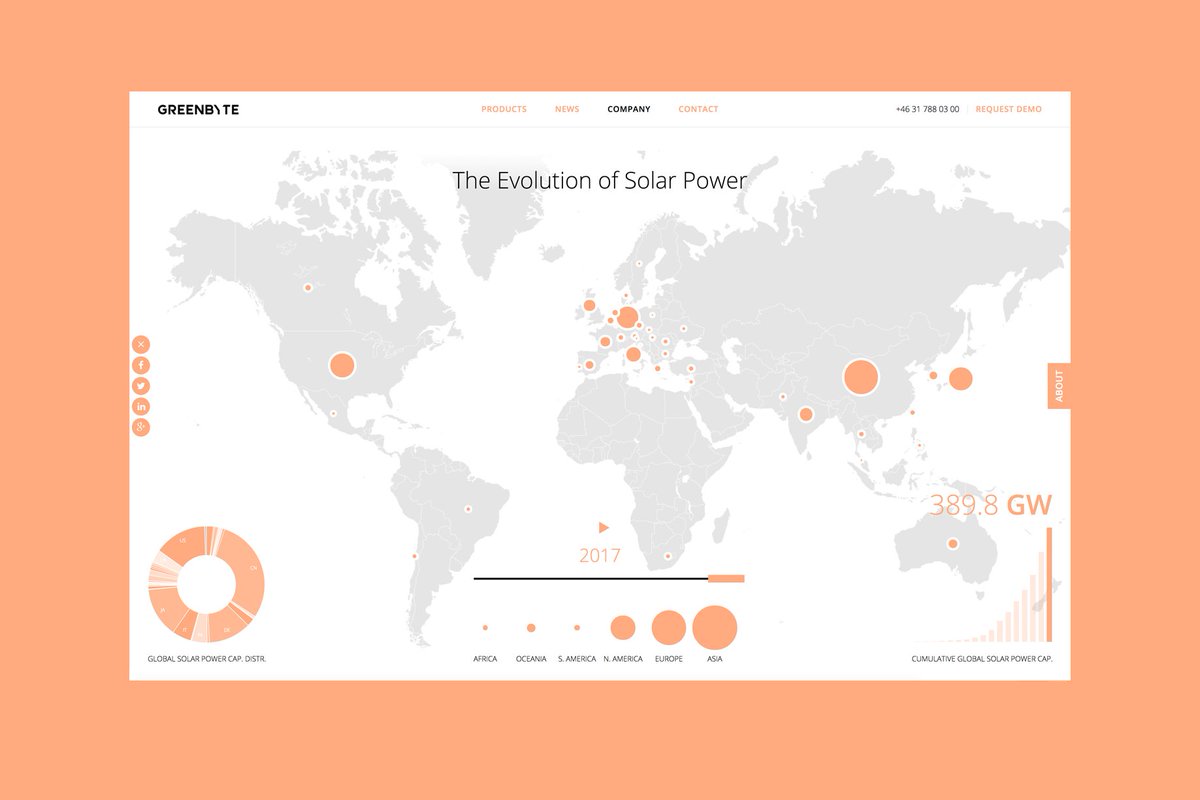Screen dimensions: 1200x800
Task: Click the 'ASIA' legend label
Action: coord(714,659)
